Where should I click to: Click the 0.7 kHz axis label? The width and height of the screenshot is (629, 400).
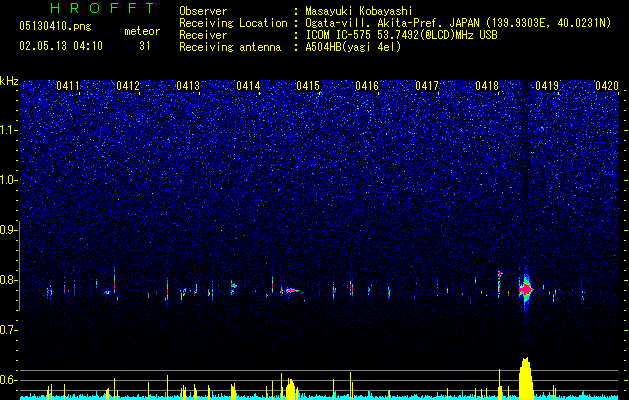[x=9, y=330]
